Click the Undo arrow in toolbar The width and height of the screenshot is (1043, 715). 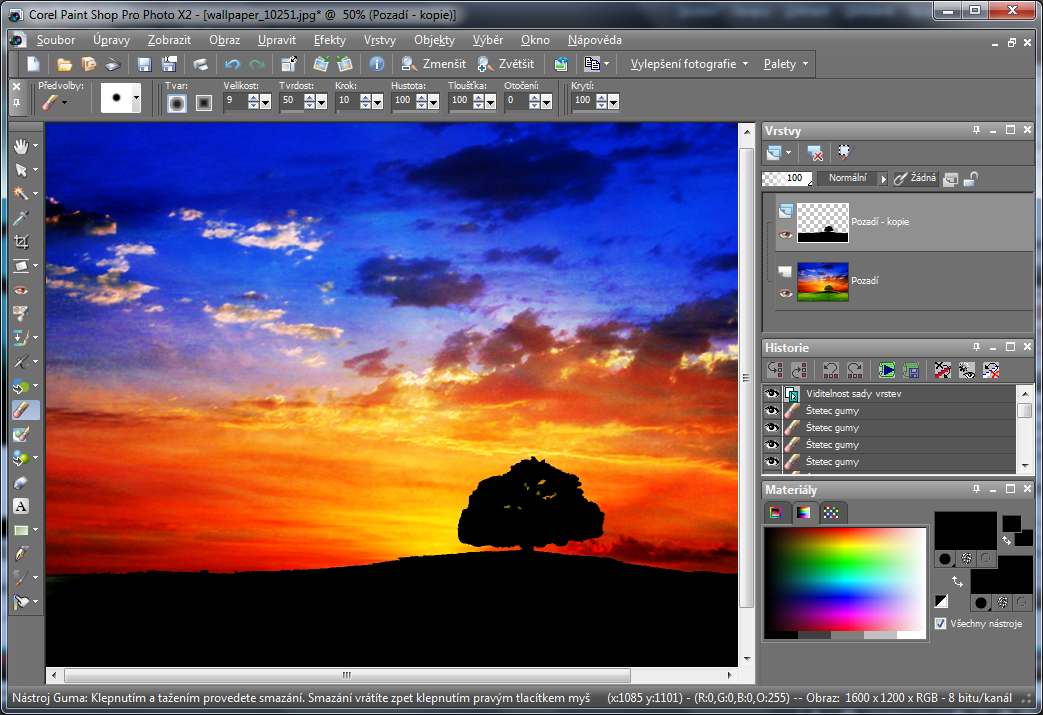tap(232, 64)
